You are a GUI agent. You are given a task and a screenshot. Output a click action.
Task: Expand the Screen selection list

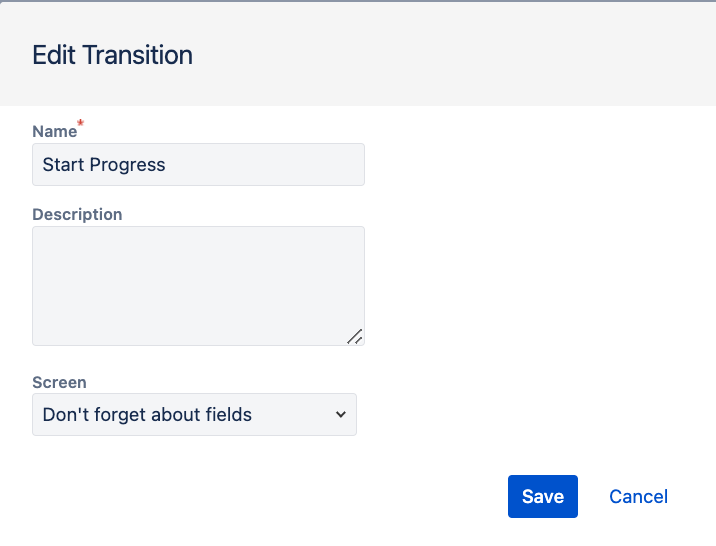tap(194, 414)
